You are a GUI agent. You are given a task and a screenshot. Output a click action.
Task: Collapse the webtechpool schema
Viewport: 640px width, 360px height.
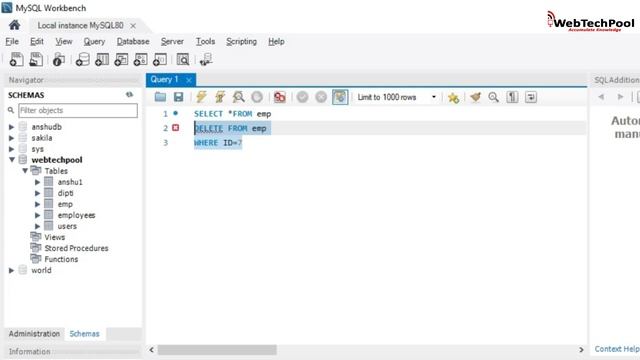pos(11,160)
